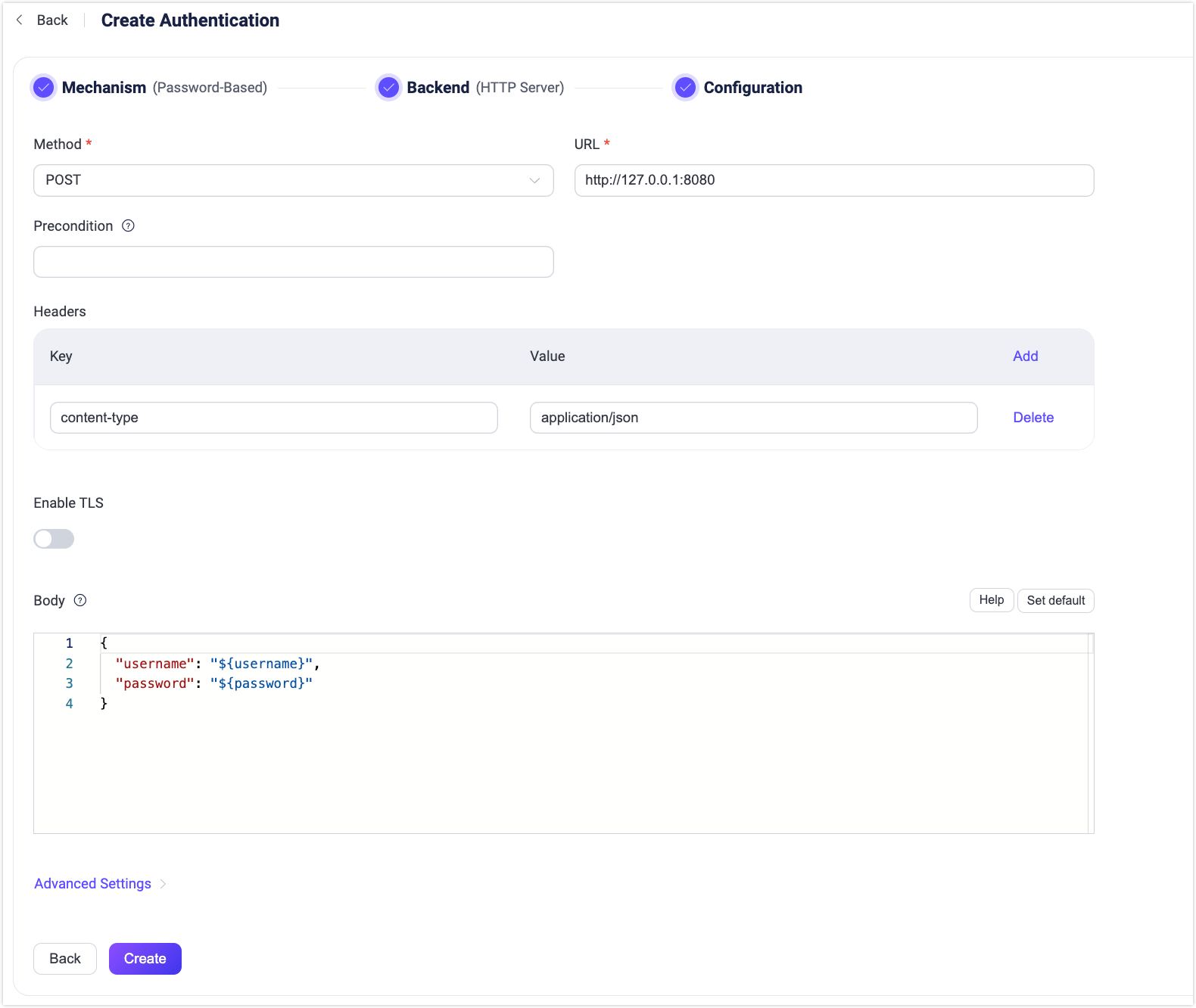The image size is (1196, 1008).
Task: Click the bottom Back button
Action: click(65, 959)
